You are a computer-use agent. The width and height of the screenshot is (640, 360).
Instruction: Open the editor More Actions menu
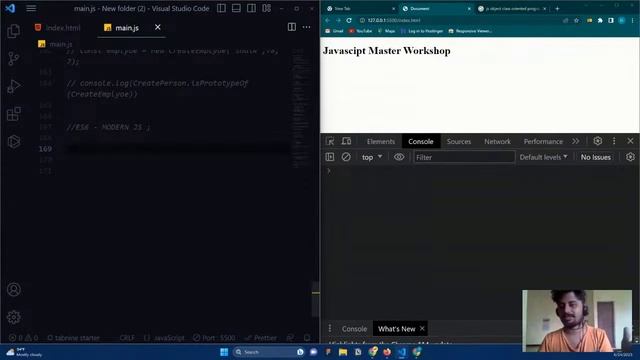pos(307,27)
